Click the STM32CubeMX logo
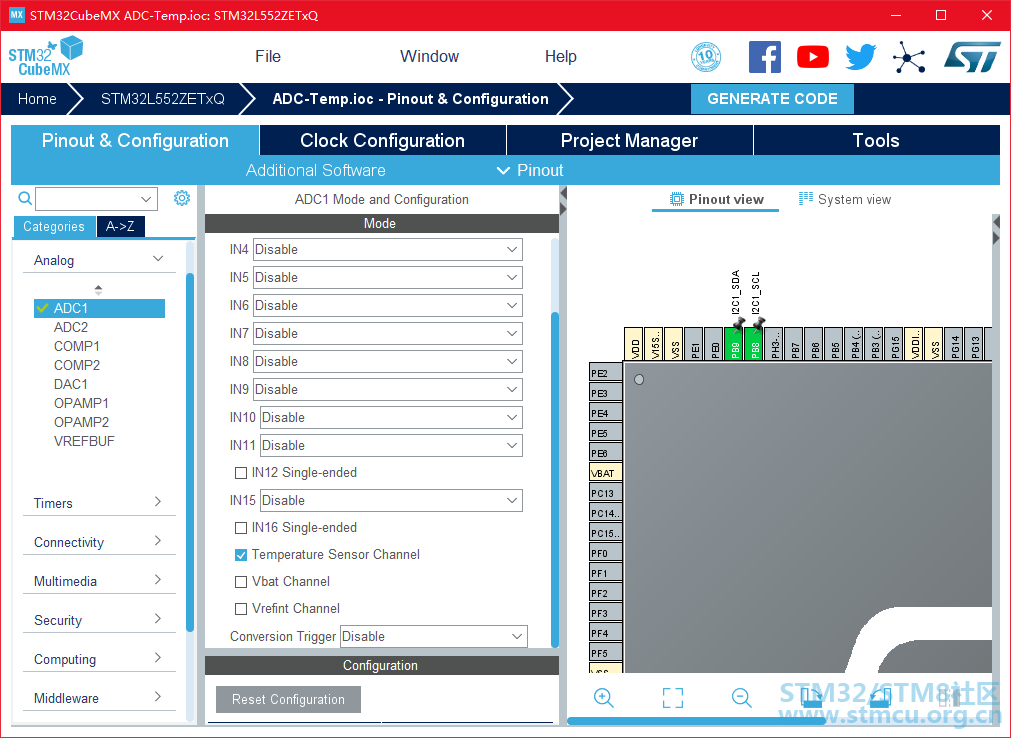This screenshot has height=738, width=1011. [x=45, y=57]
